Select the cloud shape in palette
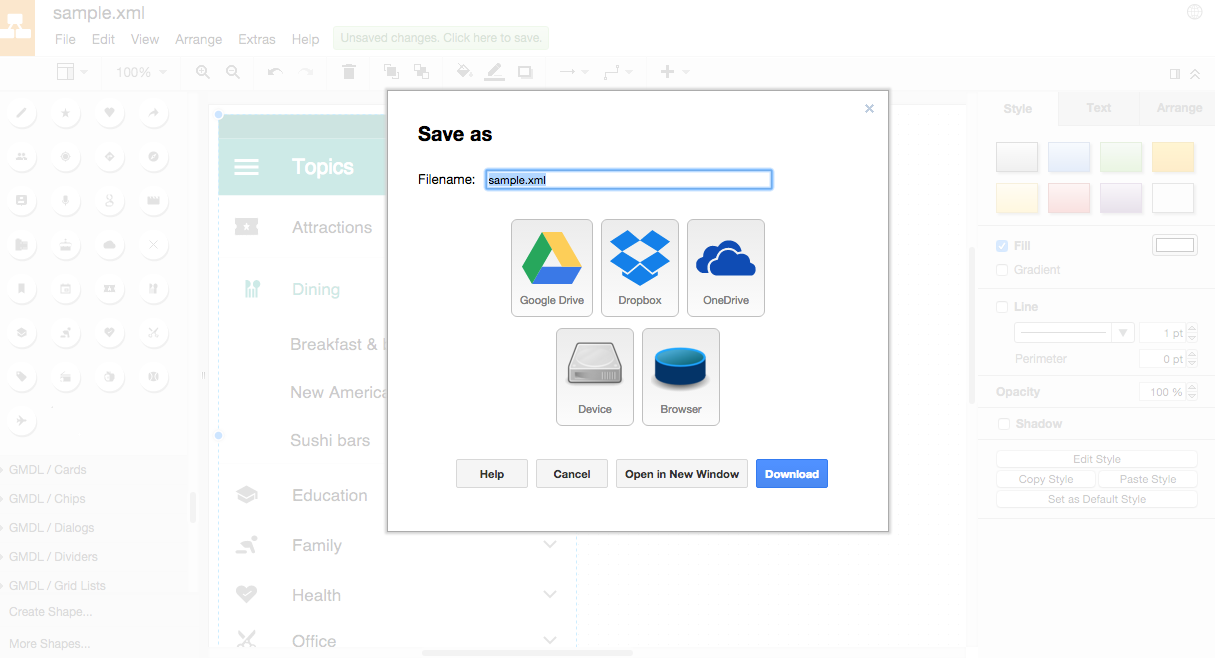Image resolution: width=1215 pixels, height=658 pixels. [110, 245]
